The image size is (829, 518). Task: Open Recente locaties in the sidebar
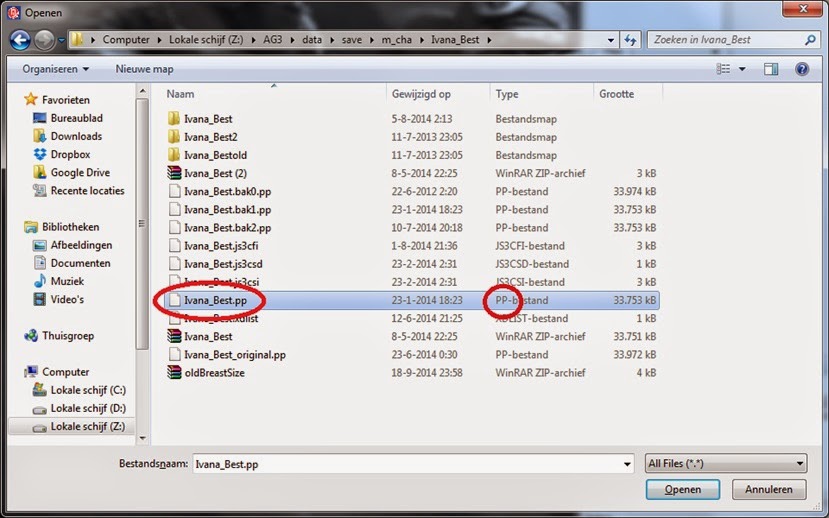(x=87, y=191)
